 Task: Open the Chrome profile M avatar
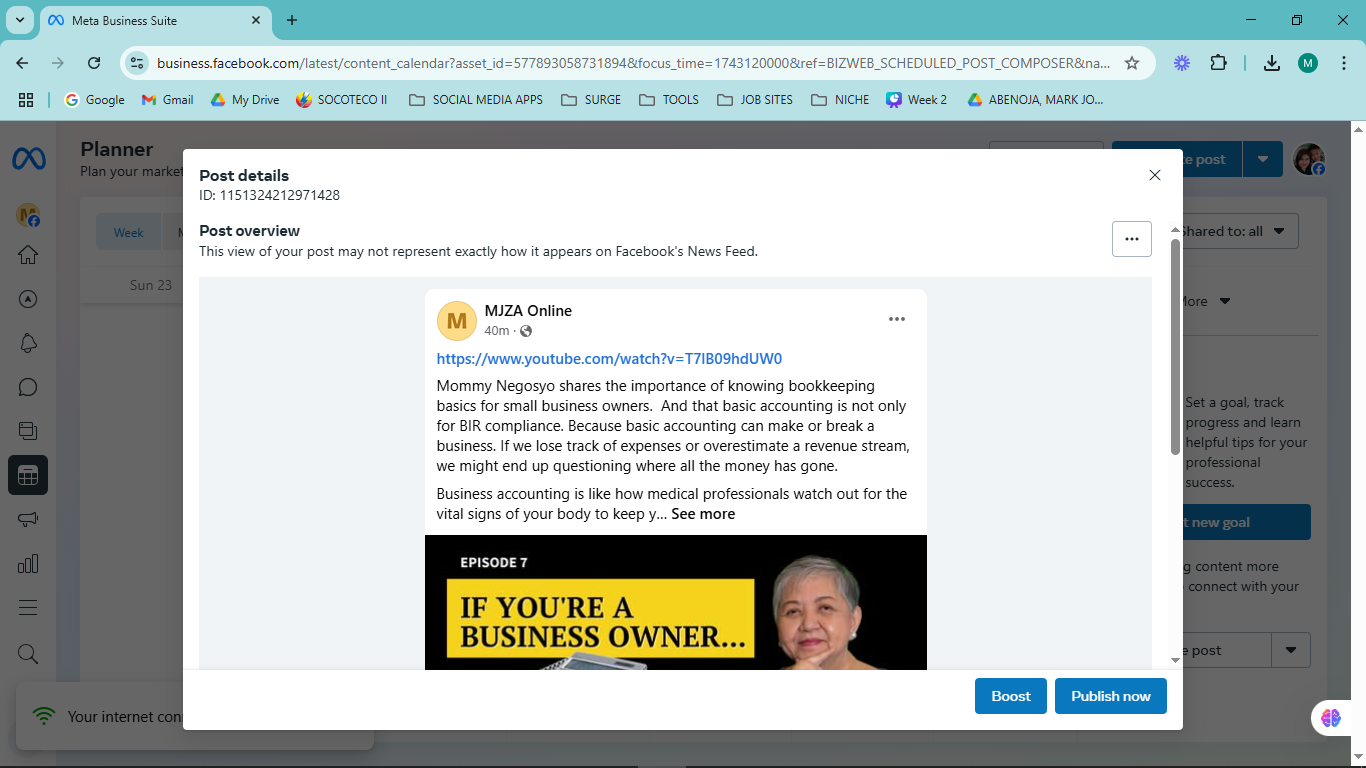pyautogui.click(x=1308, y=63)
